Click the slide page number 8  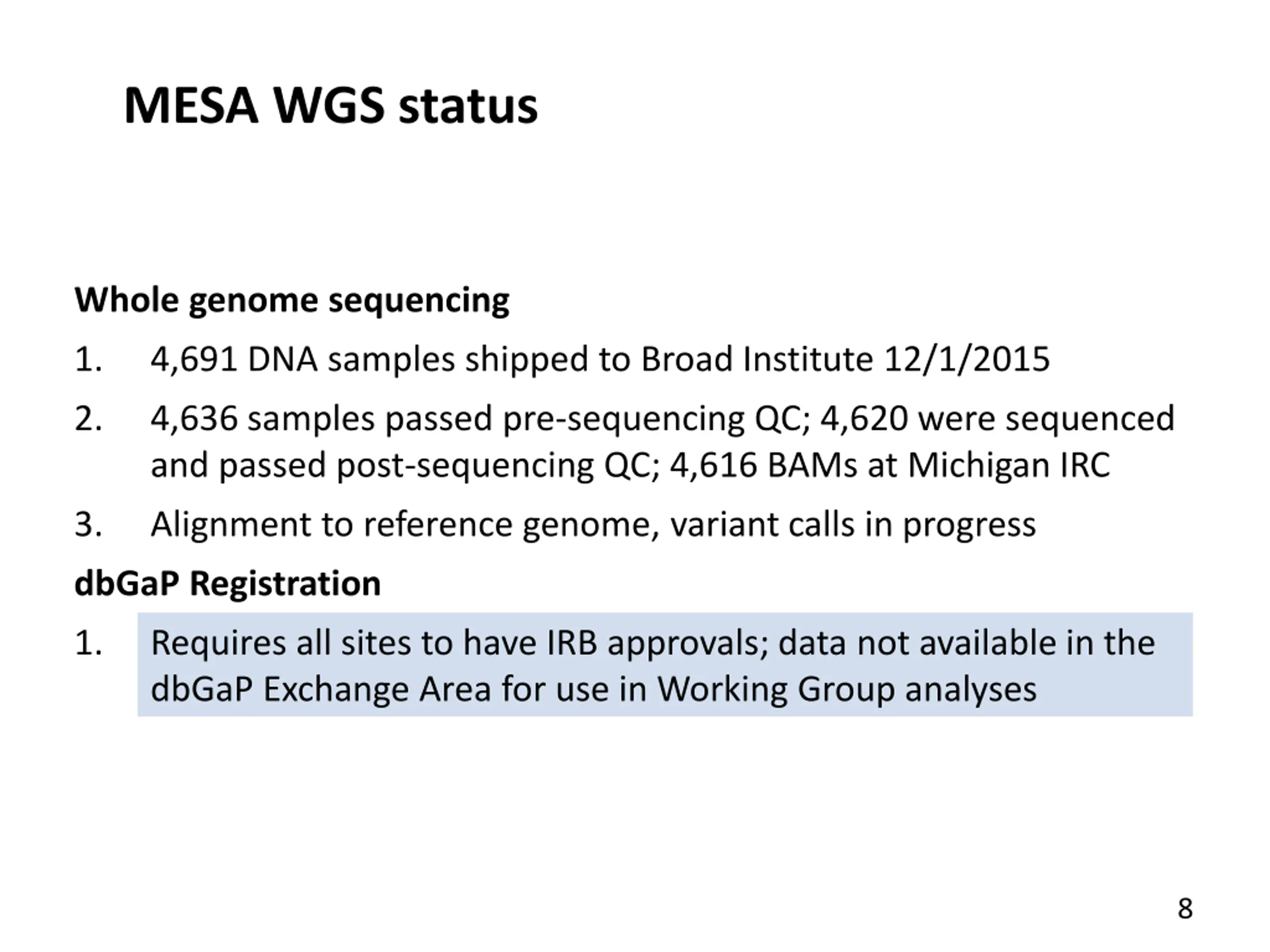click(1185, 909)
